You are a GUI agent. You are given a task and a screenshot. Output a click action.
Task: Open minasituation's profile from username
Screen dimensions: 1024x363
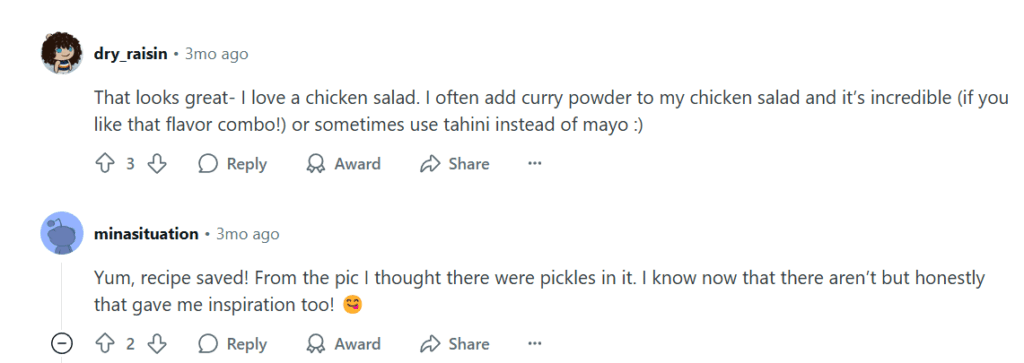click(146, 234)
